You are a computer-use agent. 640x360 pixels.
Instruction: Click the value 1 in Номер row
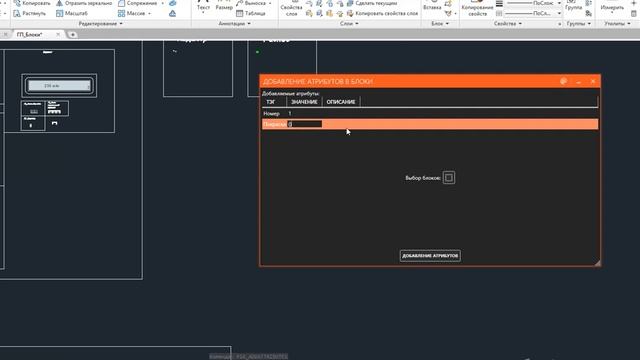tap(290, 113)
